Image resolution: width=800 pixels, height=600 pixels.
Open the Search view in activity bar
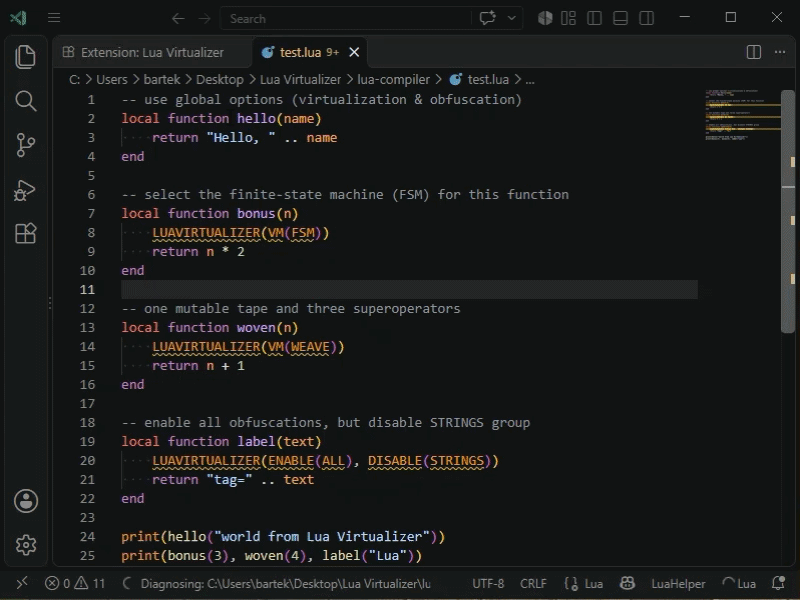point(26,101)
